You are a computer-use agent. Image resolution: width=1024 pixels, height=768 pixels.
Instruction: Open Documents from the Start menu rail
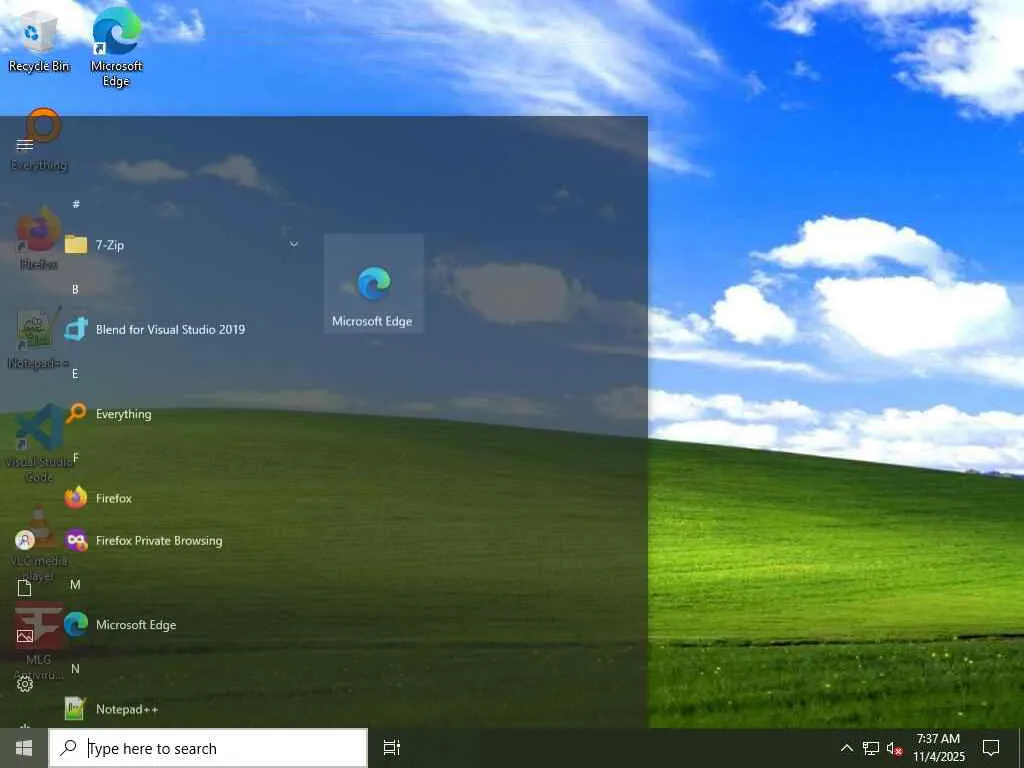25,588
